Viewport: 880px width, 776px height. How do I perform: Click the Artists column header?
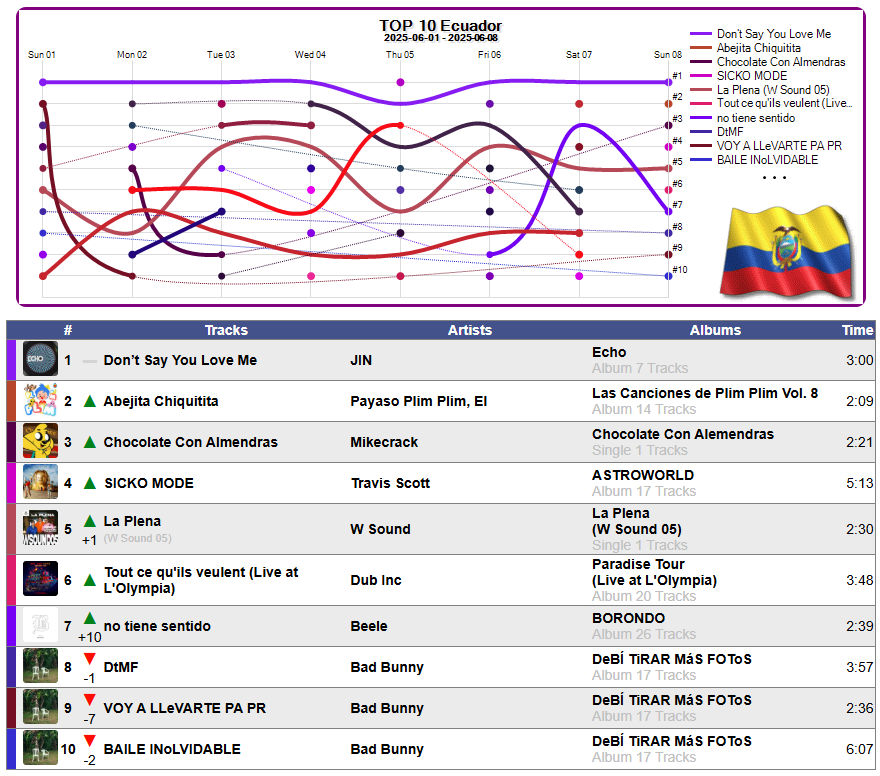(x=470, y=330)
